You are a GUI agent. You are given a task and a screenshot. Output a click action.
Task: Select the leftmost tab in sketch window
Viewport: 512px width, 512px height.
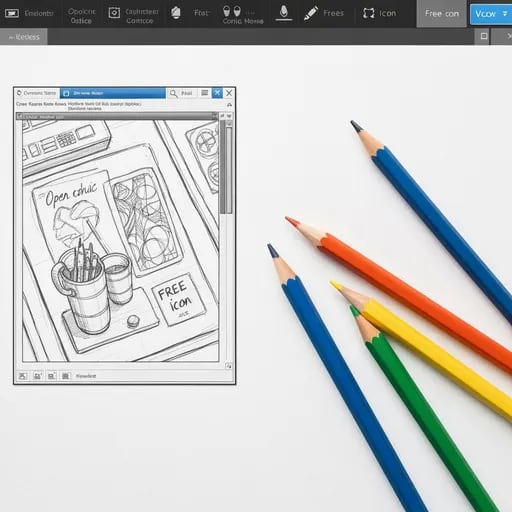tap(37, 93)
